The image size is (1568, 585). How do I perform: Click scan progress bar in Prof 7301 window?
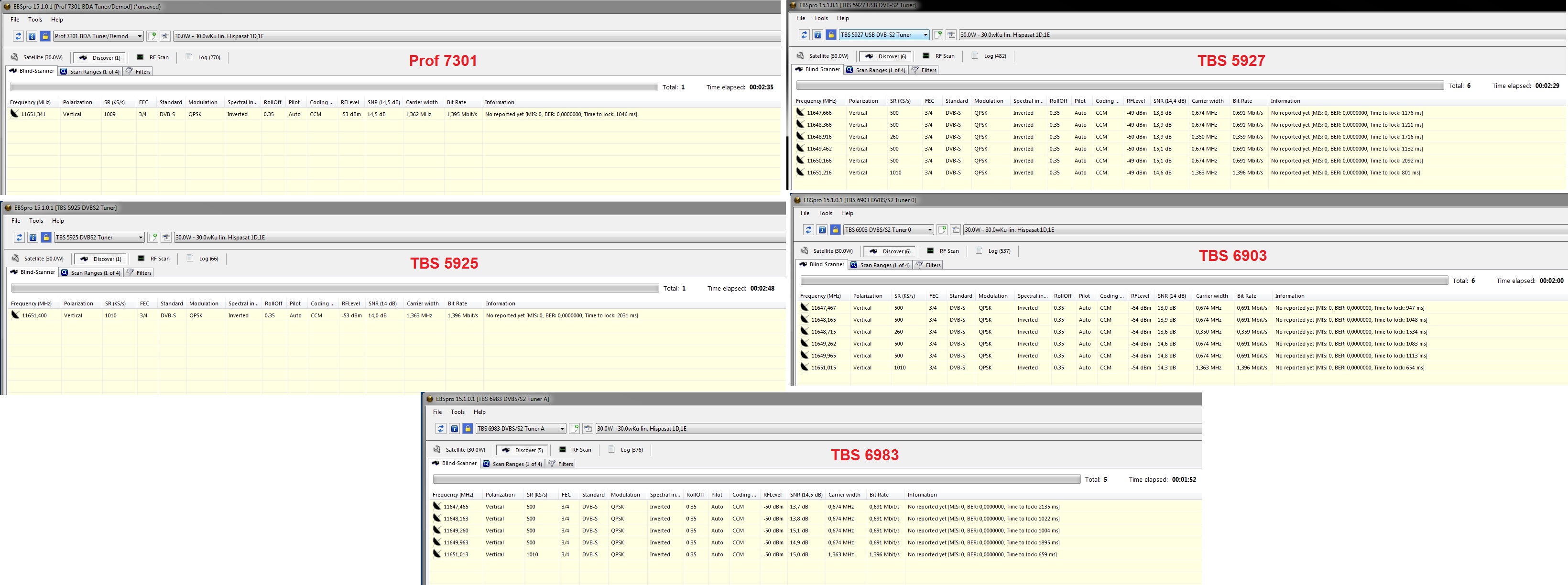[x=335, y=87]
